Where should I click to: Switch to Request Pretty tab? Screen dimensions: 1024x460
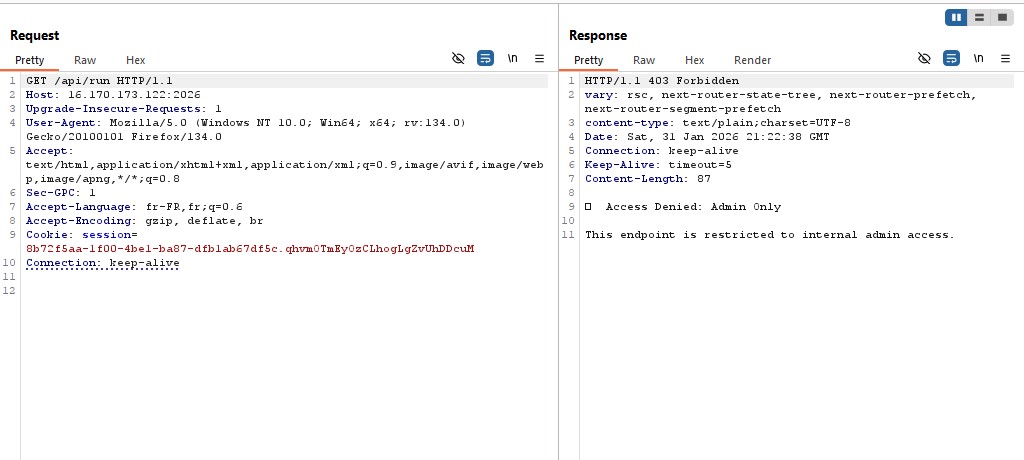[x=29, y=60]
